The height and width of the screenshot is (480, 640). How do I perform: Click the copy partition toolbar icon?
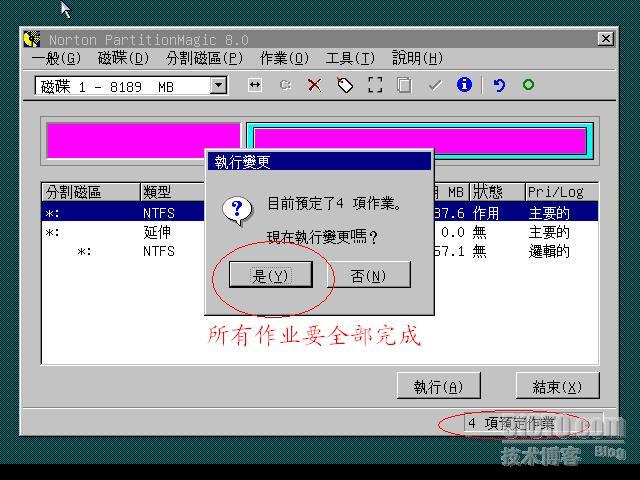(404, 85)
